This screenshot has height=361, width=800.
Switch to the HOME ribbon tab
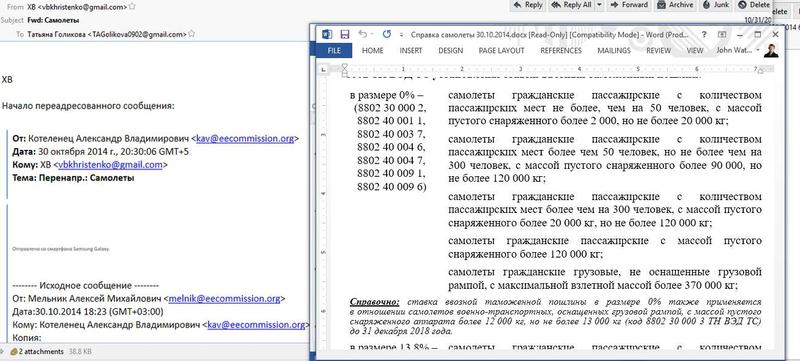[x=372, y=50]
